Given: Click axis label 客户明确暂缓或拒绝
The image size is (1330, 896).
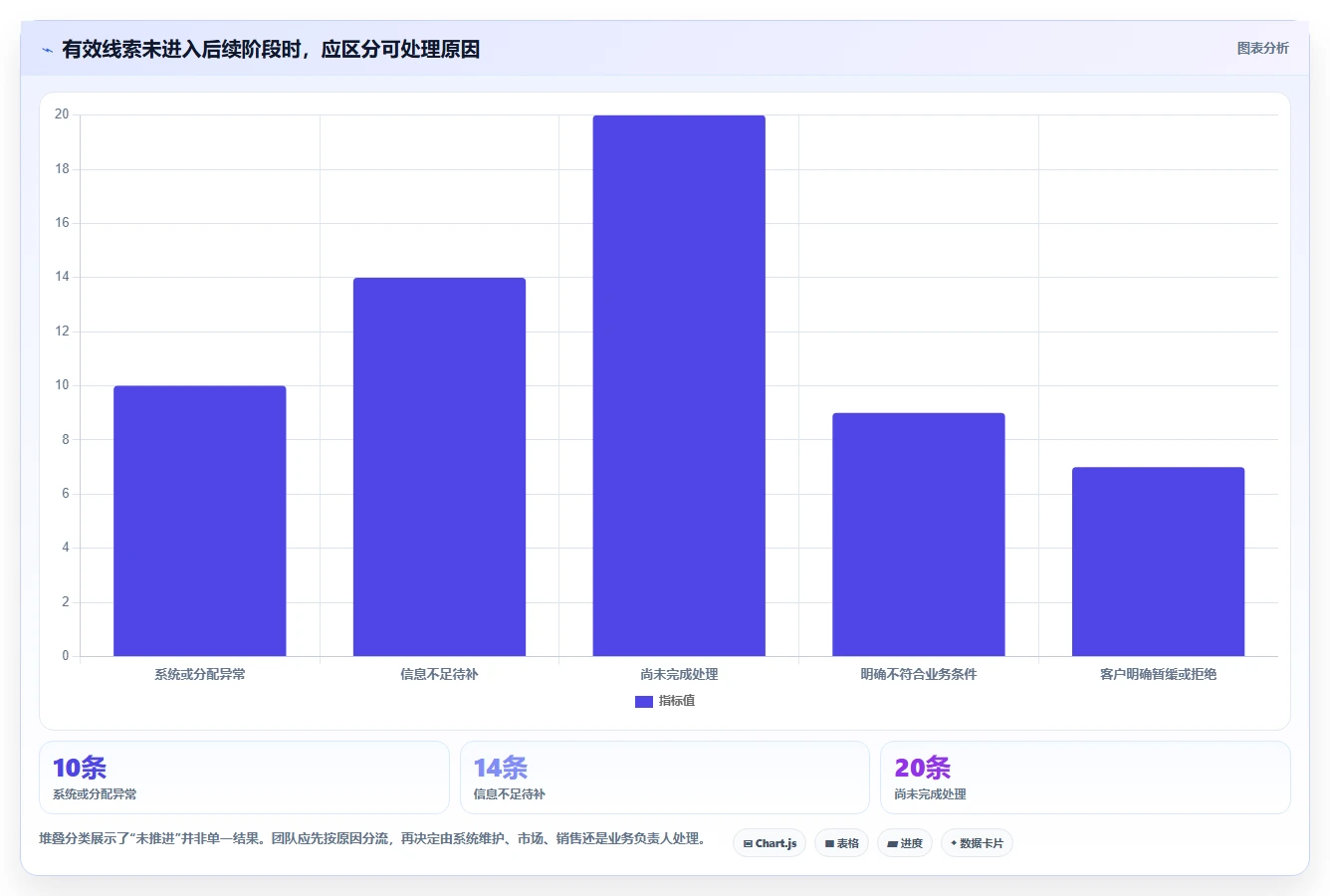Looking at the screenshot, I should coord(1158,674).
